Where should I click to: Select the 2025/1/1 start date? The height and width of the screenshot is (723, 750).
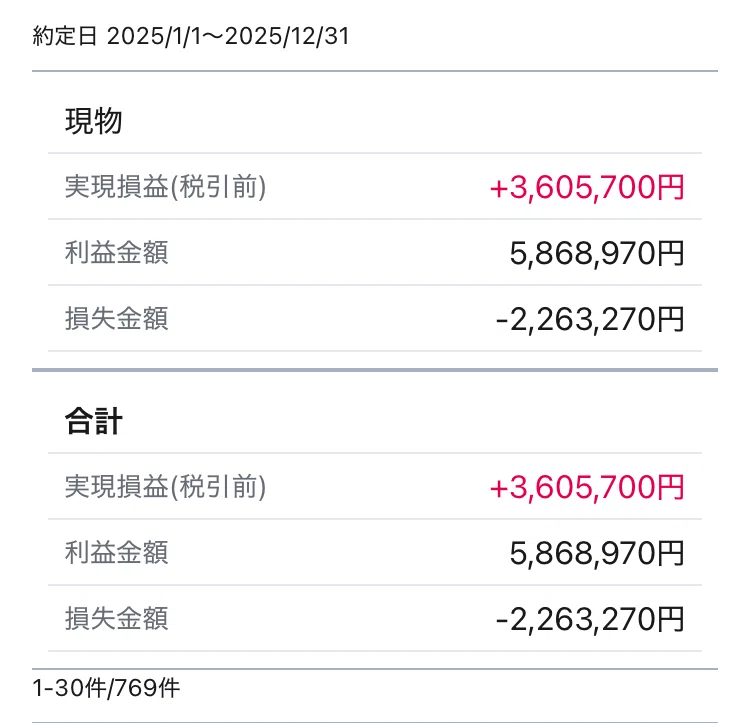154,36
